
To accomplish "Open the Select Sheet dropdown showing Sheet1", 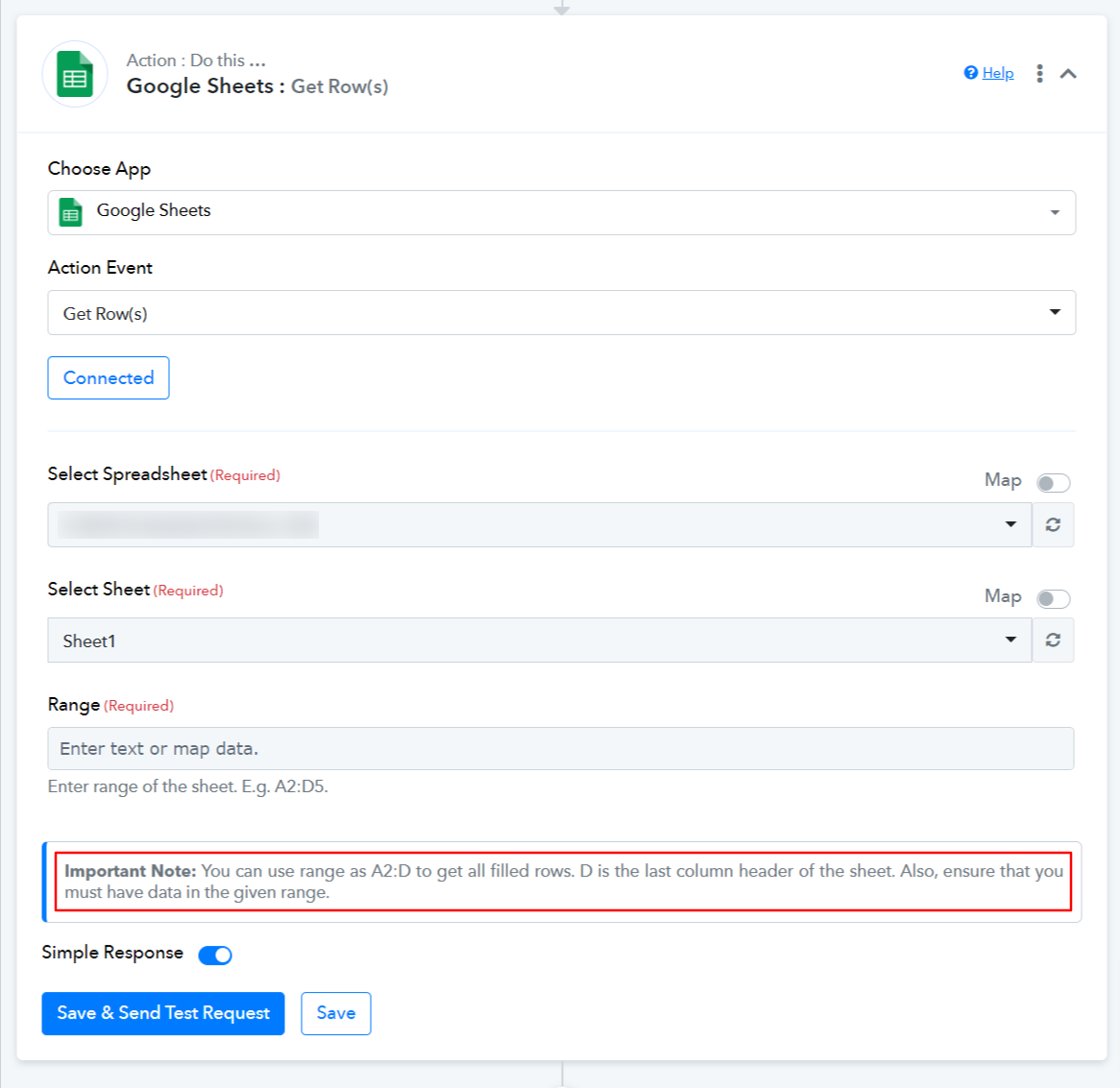I will point(539,641).
